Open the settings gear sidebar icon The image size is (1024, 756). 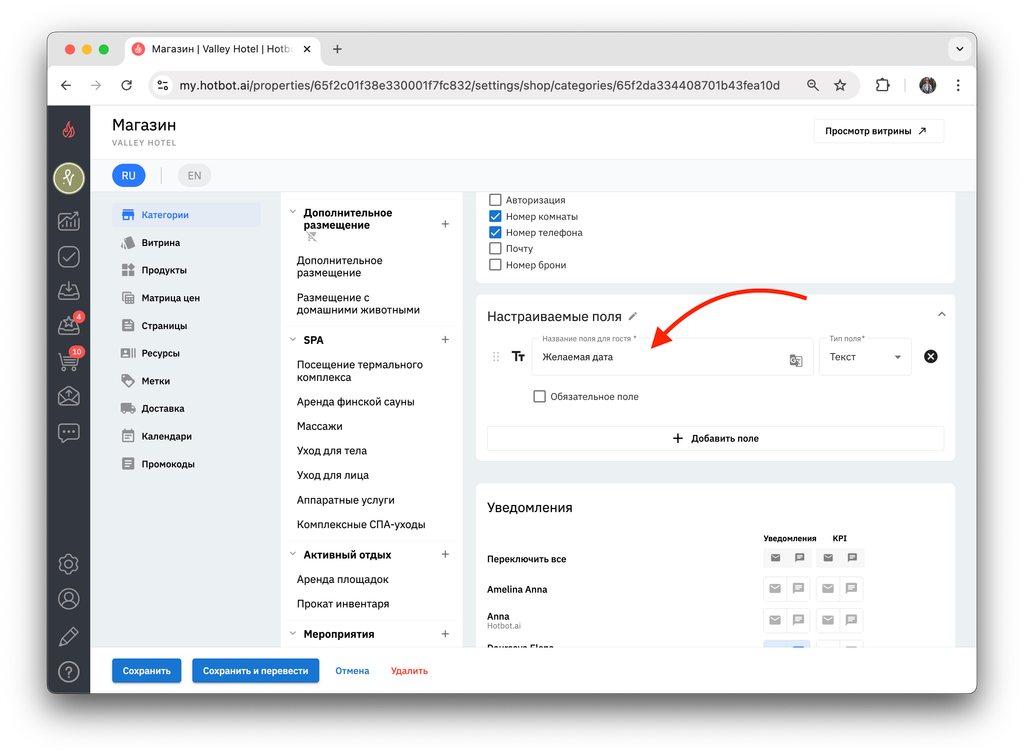click(x=69, y=564)
